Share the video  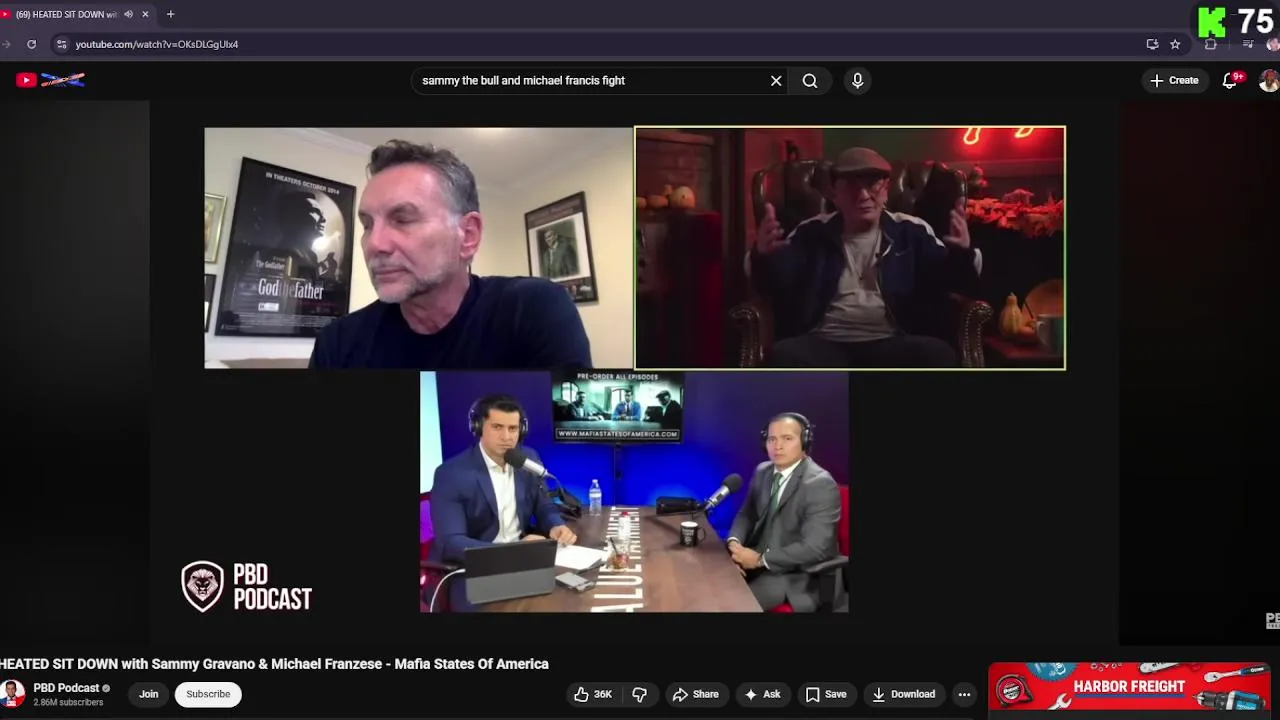pos(695,694)
